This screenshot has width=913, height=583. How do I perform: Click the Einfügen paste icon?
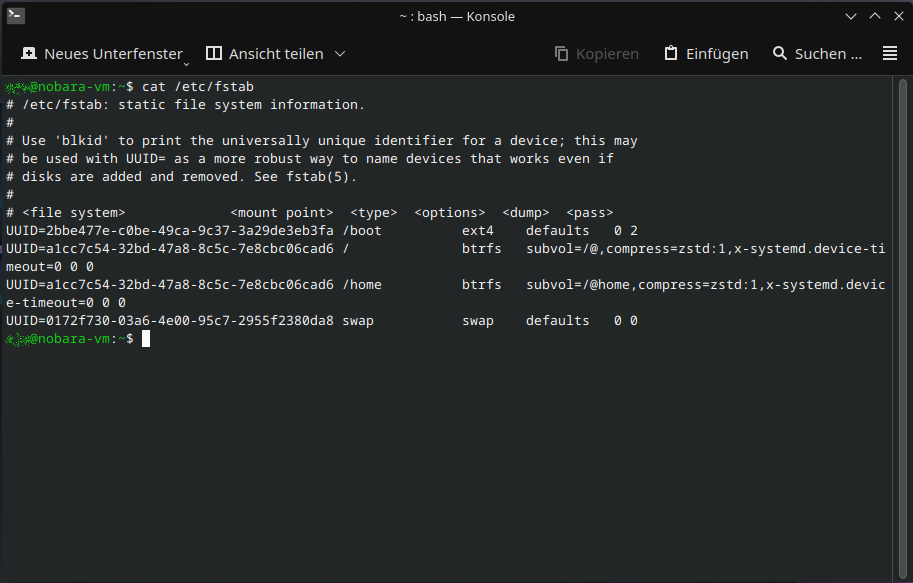(671, 54)
